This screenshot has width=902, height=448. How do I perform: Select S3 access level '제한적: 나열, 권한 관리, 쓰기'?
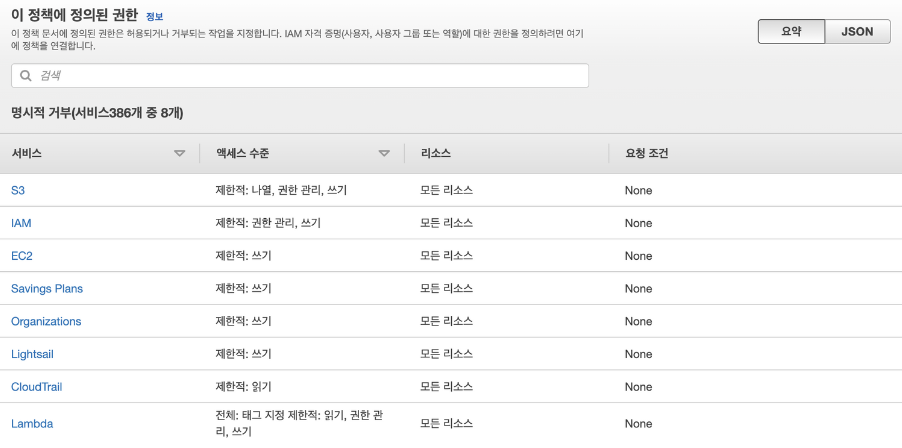[x=281, y=190]
